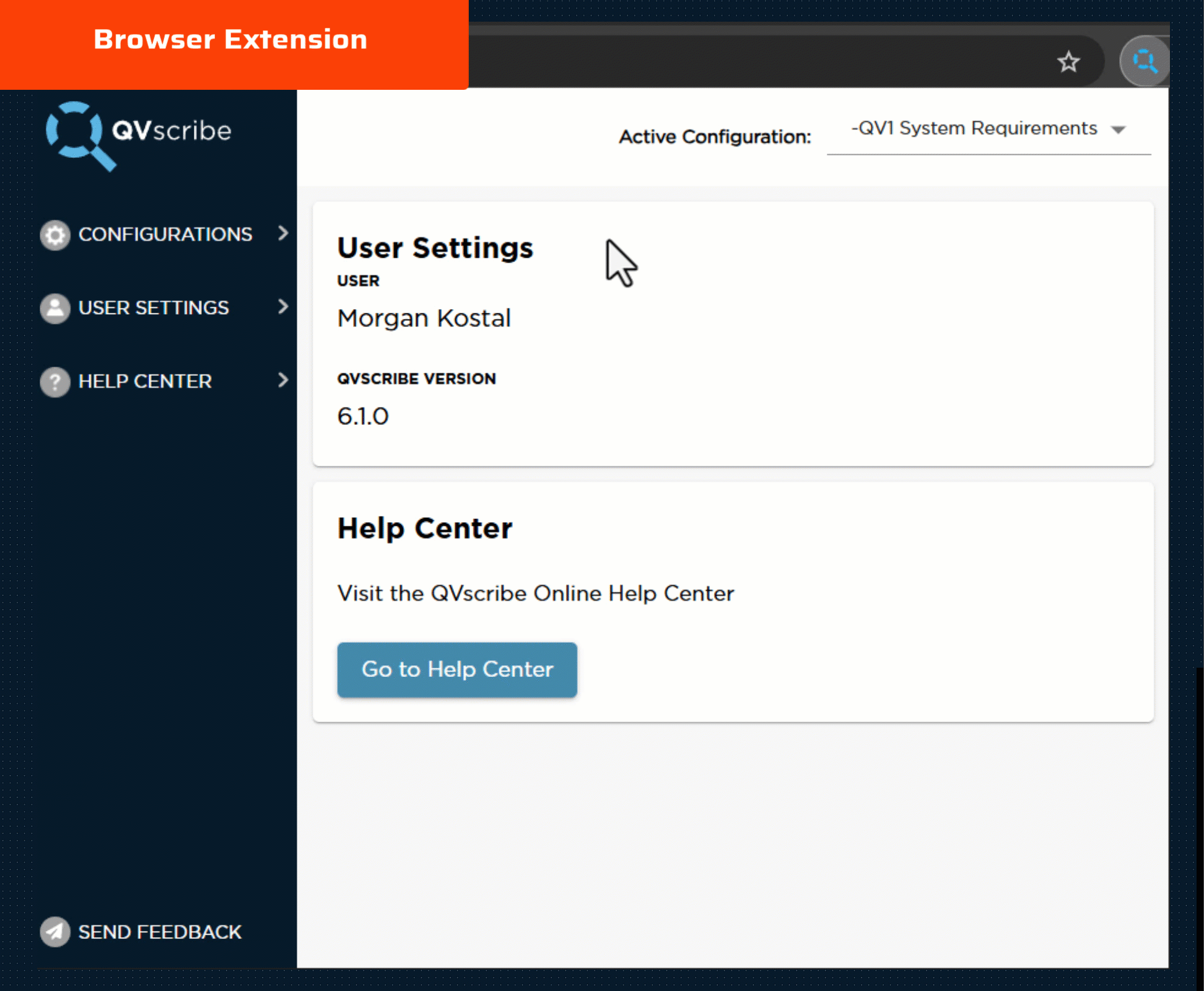Open the CONFIGURATIONS menu item
Screen dimensions: 1204x991
coord(165,234)
